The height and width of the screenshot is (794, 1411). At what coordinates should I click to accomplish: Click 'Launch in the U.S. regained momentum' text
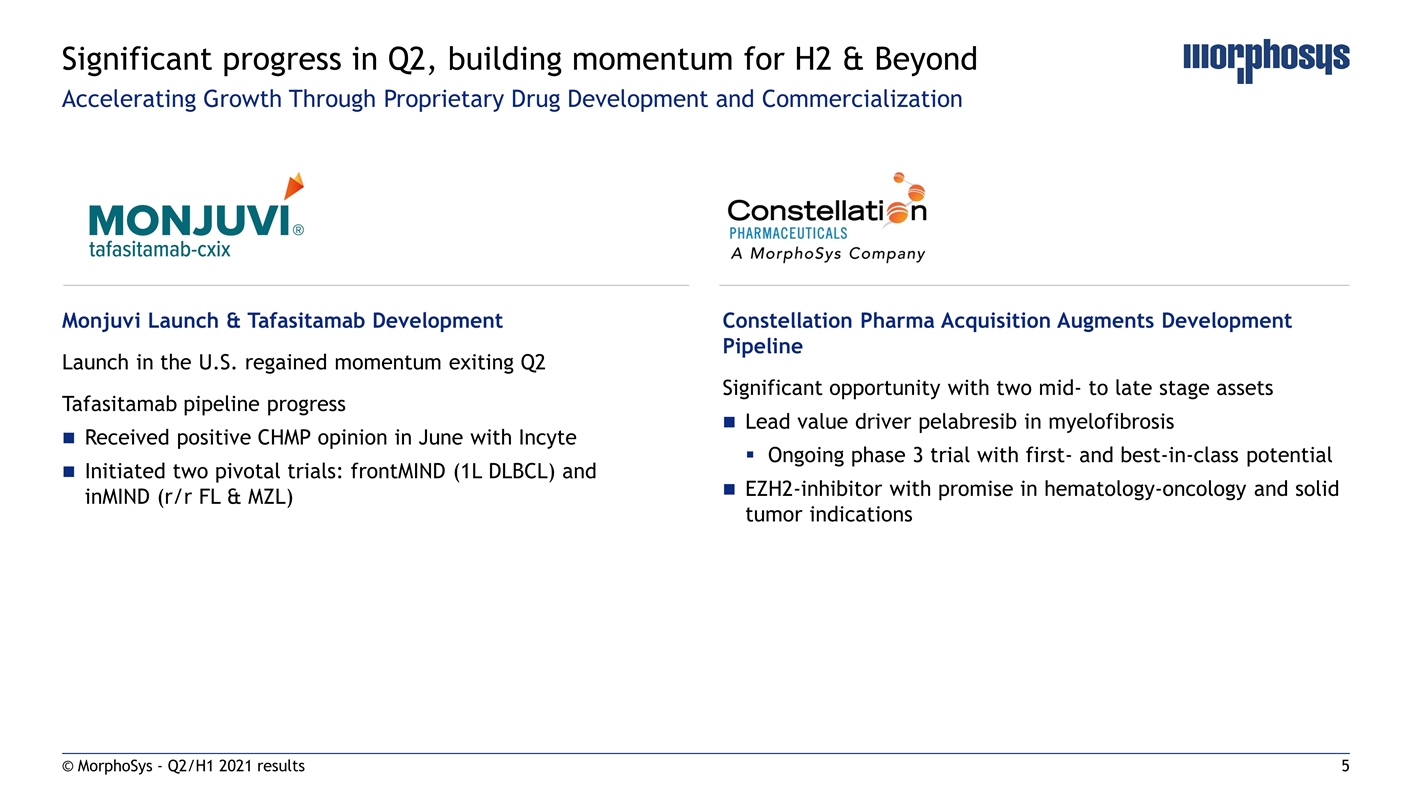[303, 362]
